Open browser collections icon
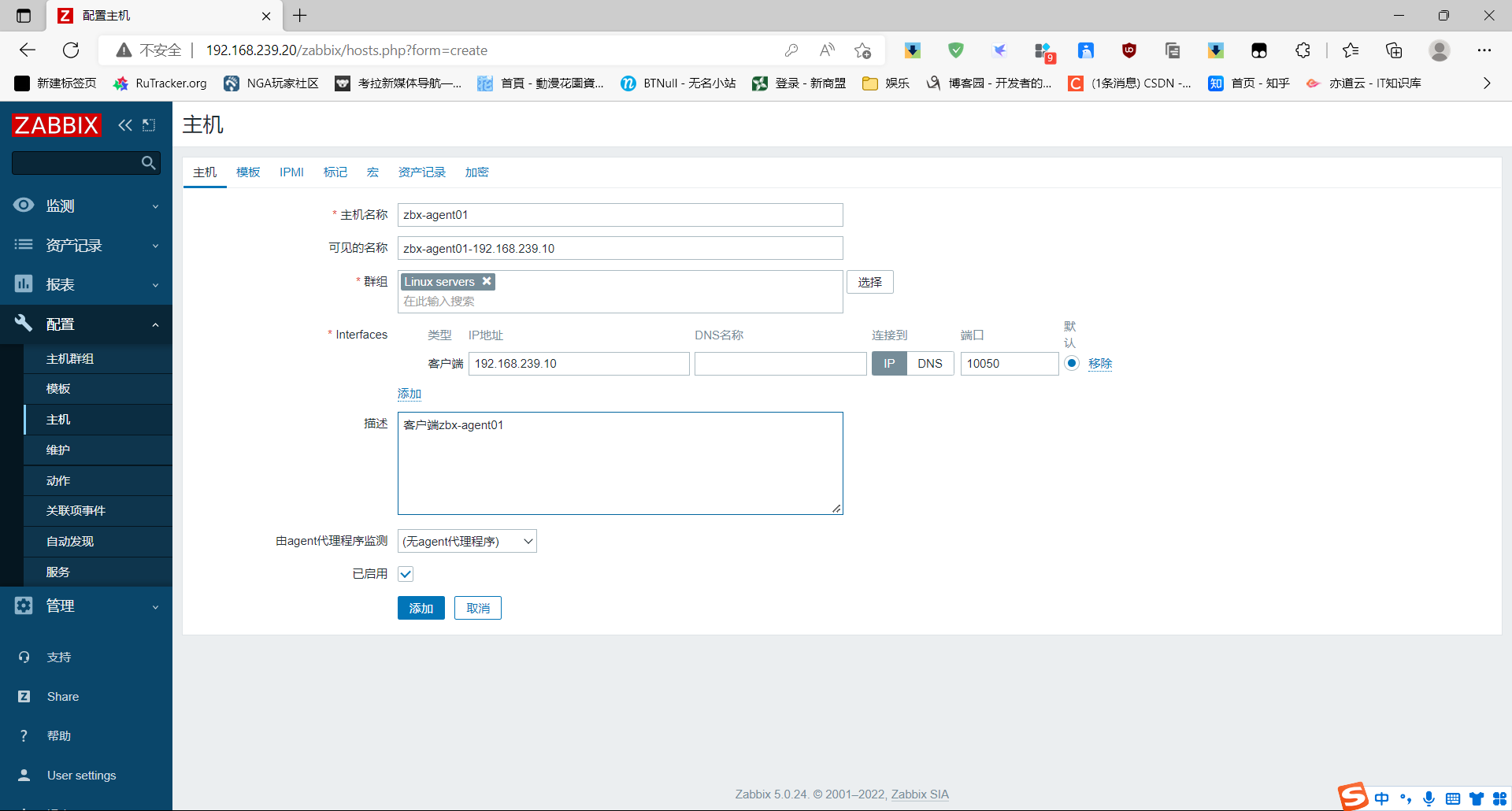 1394,50
